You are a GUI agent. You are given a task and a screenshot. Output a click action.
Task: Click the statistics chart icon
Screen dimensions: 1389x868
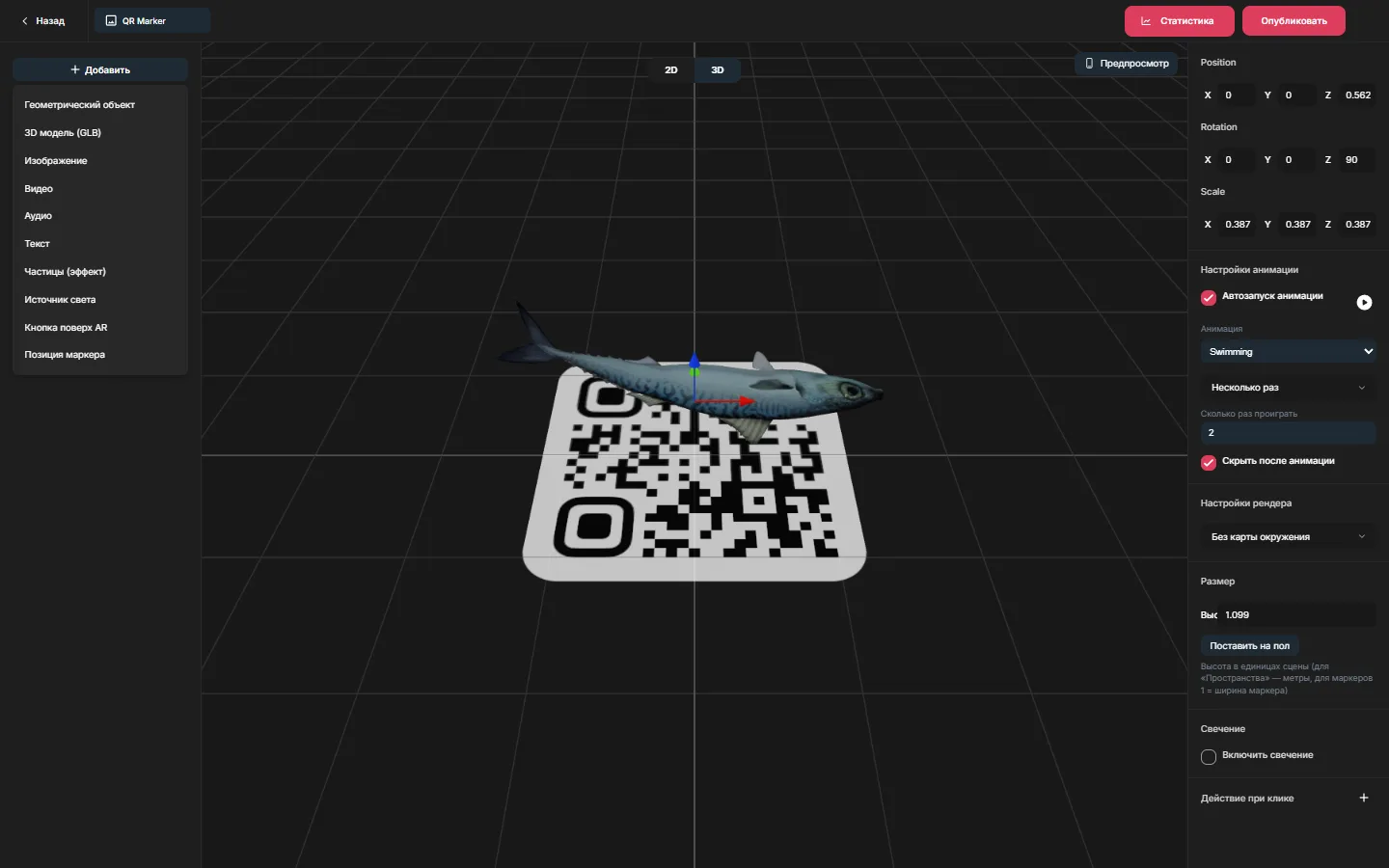tap(1146, 21)
